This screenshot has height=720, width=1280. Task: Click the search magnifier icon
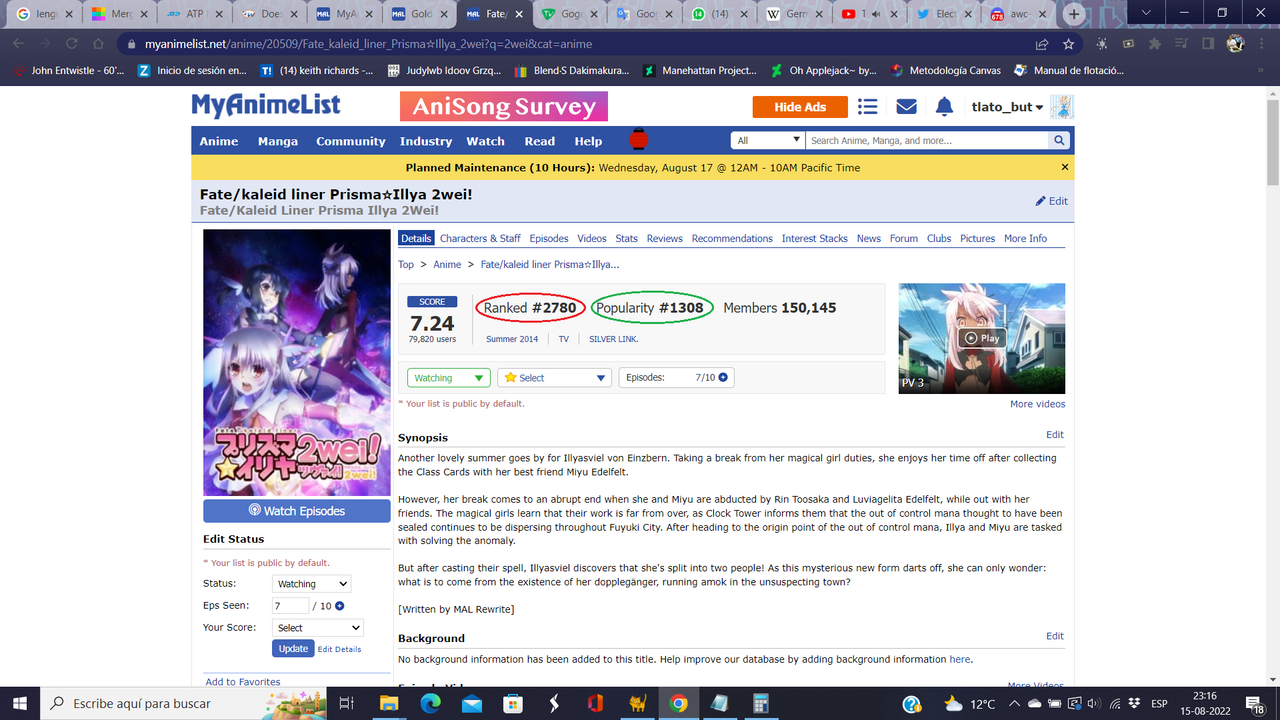pos(1058,140)
